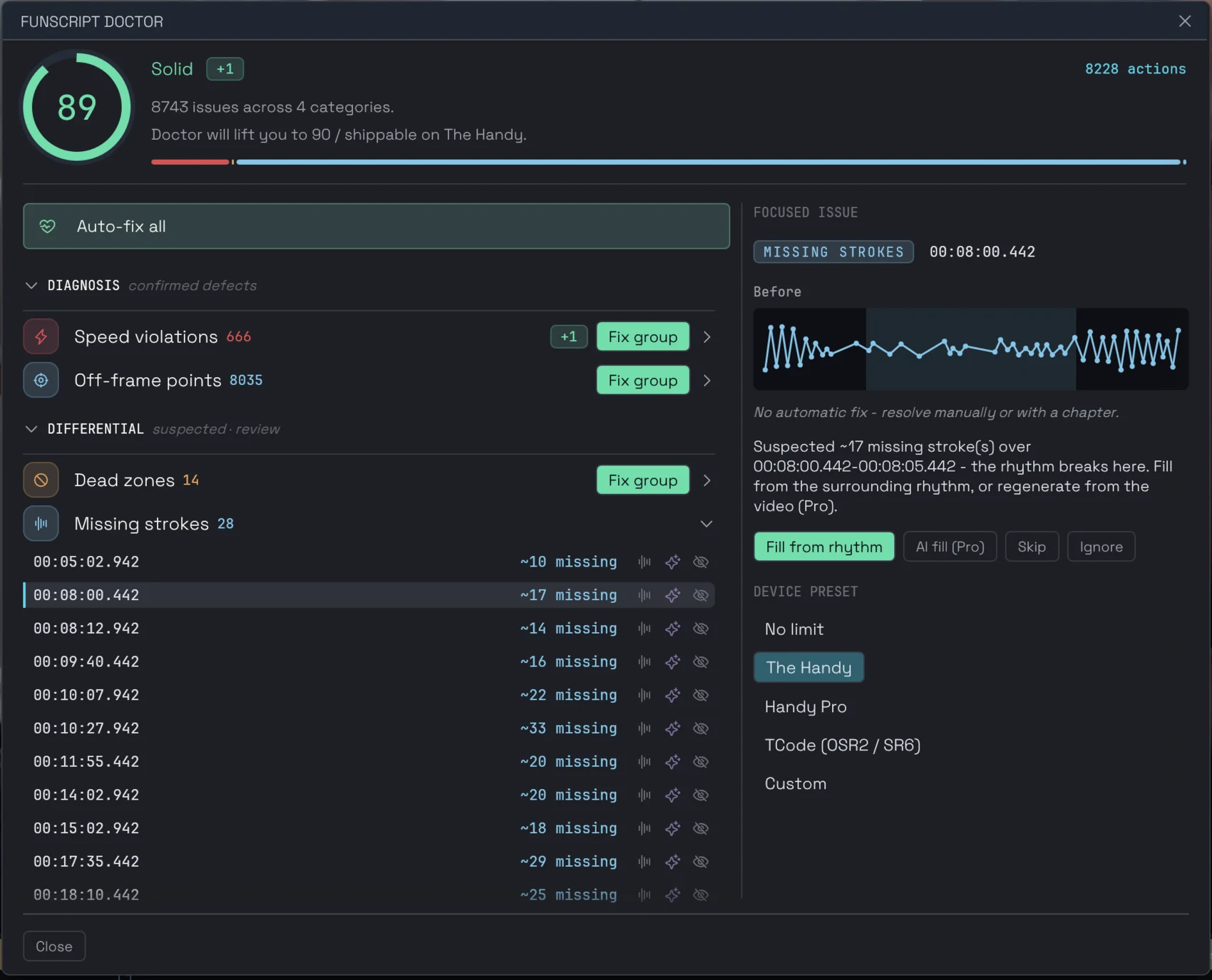Choose the Handy Pro preset
Image resolution: width=1212 pixels, height=980 pixels.
tap(806, 706)
